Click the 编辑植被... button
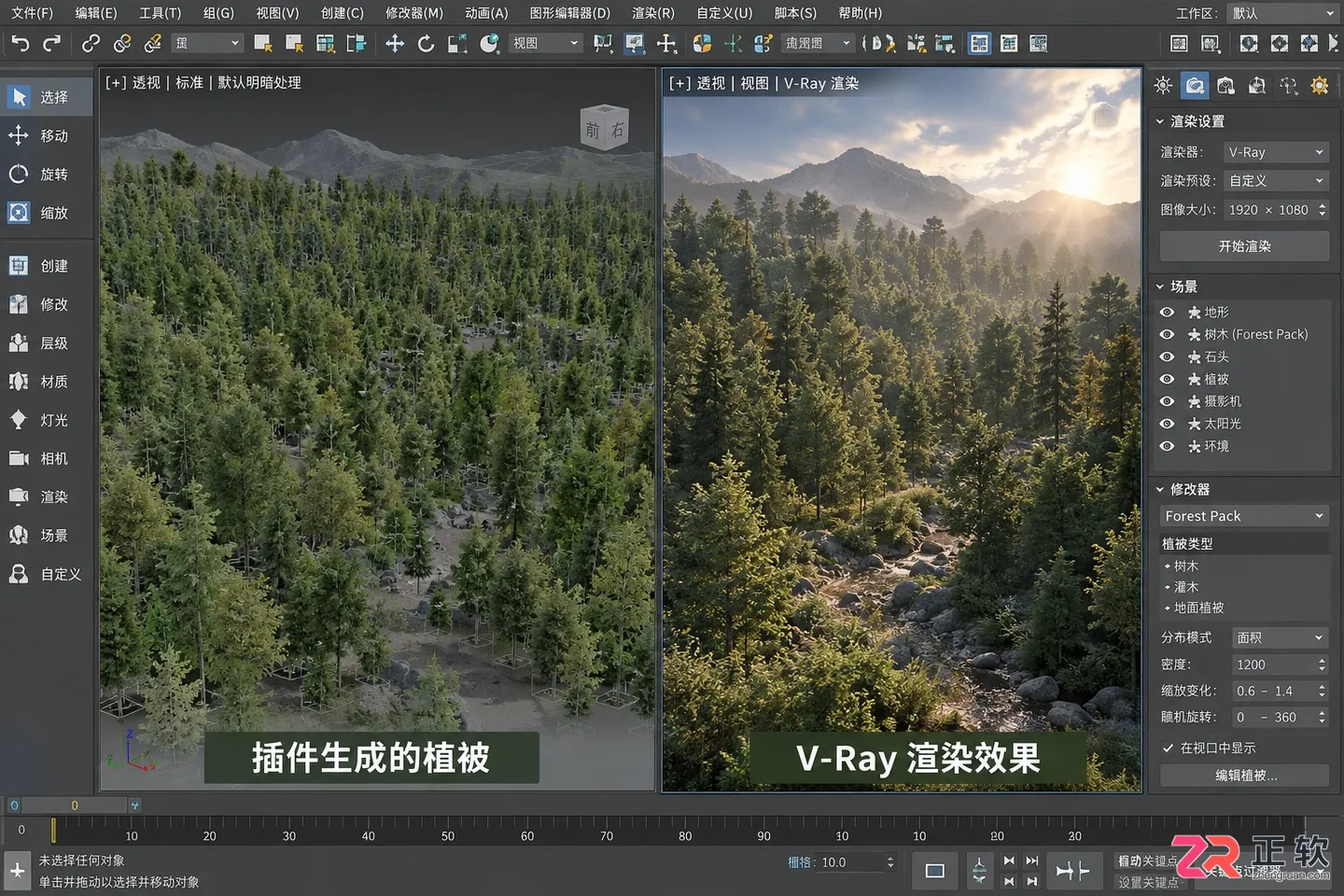The height and width of the screenshot is (896, 1344). tap(1244, 776)
